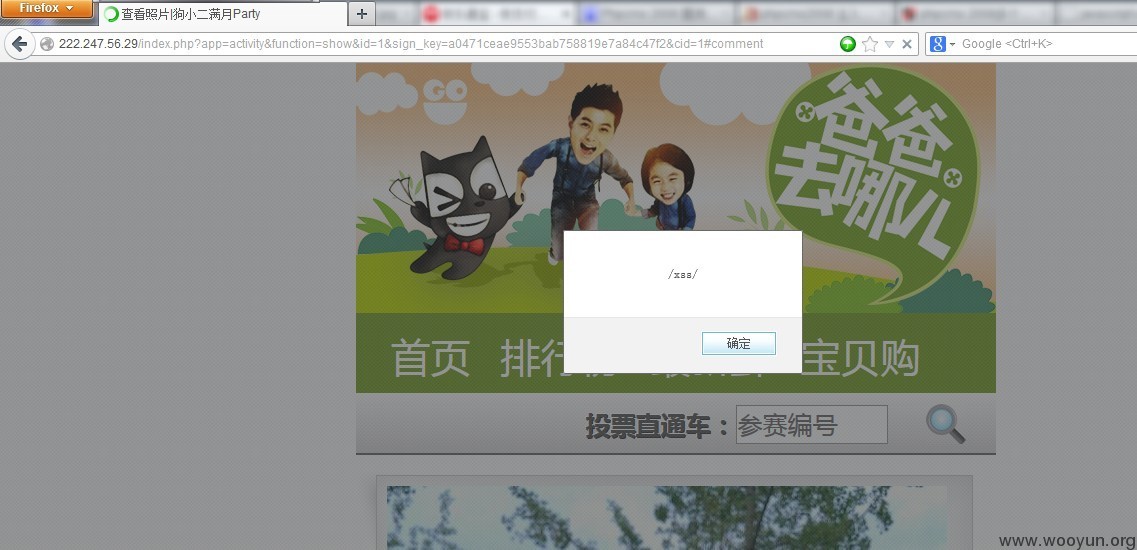Open the Firefox application menu
Screen dimensions: 1137x550
pyautogui.click(x=46, y=9)
